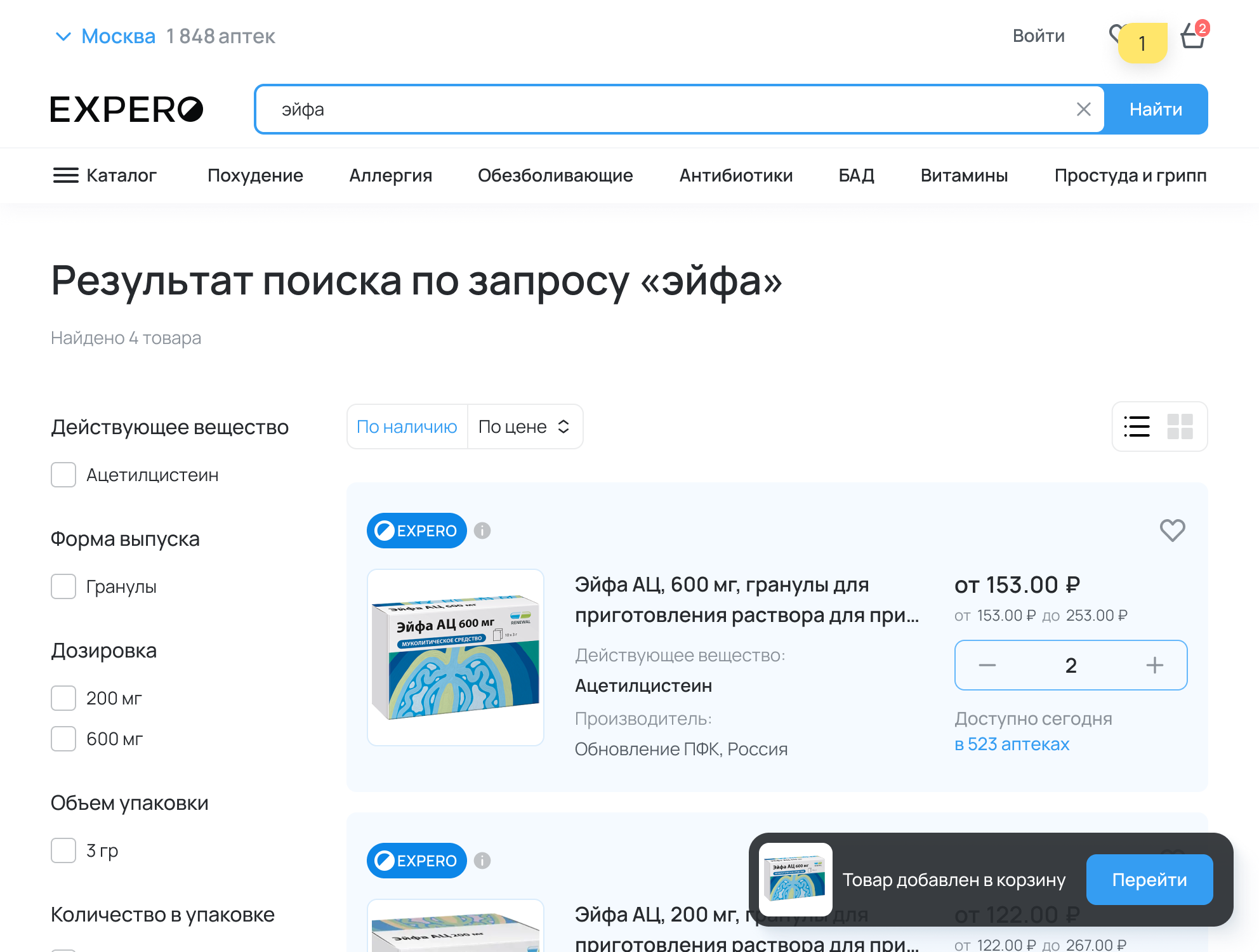
Task: Expand the Москва city selector chevron
Action: (x=63, y=37)
